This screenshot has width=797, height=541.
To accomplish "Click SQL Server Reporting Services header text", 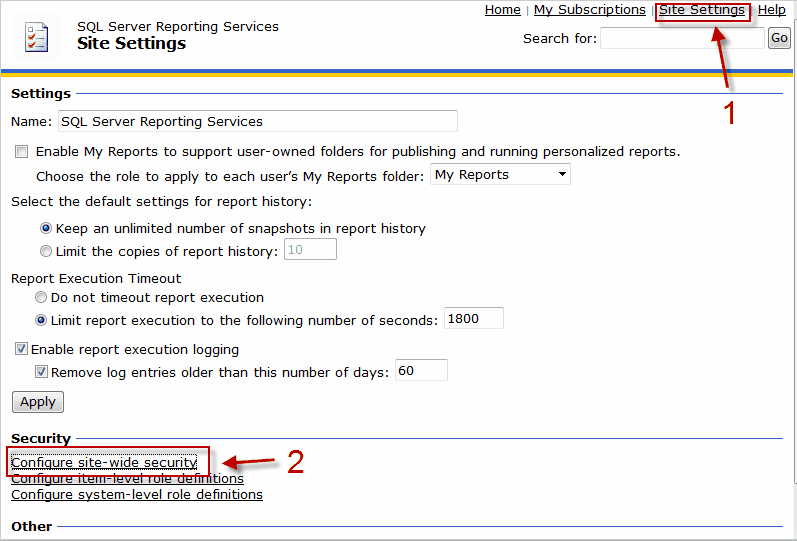I will (178, 26).
